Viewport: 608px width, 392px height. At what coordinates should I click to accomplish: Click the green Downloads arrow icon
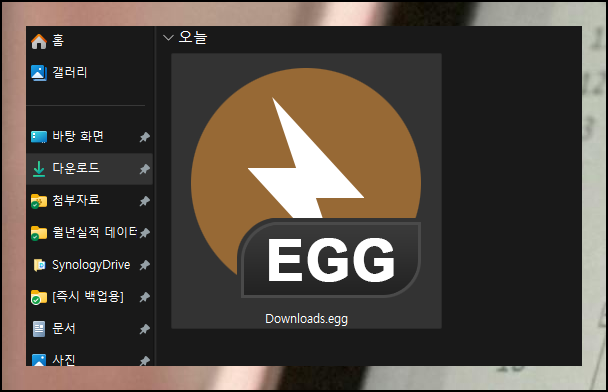click(x=39, y=169)
